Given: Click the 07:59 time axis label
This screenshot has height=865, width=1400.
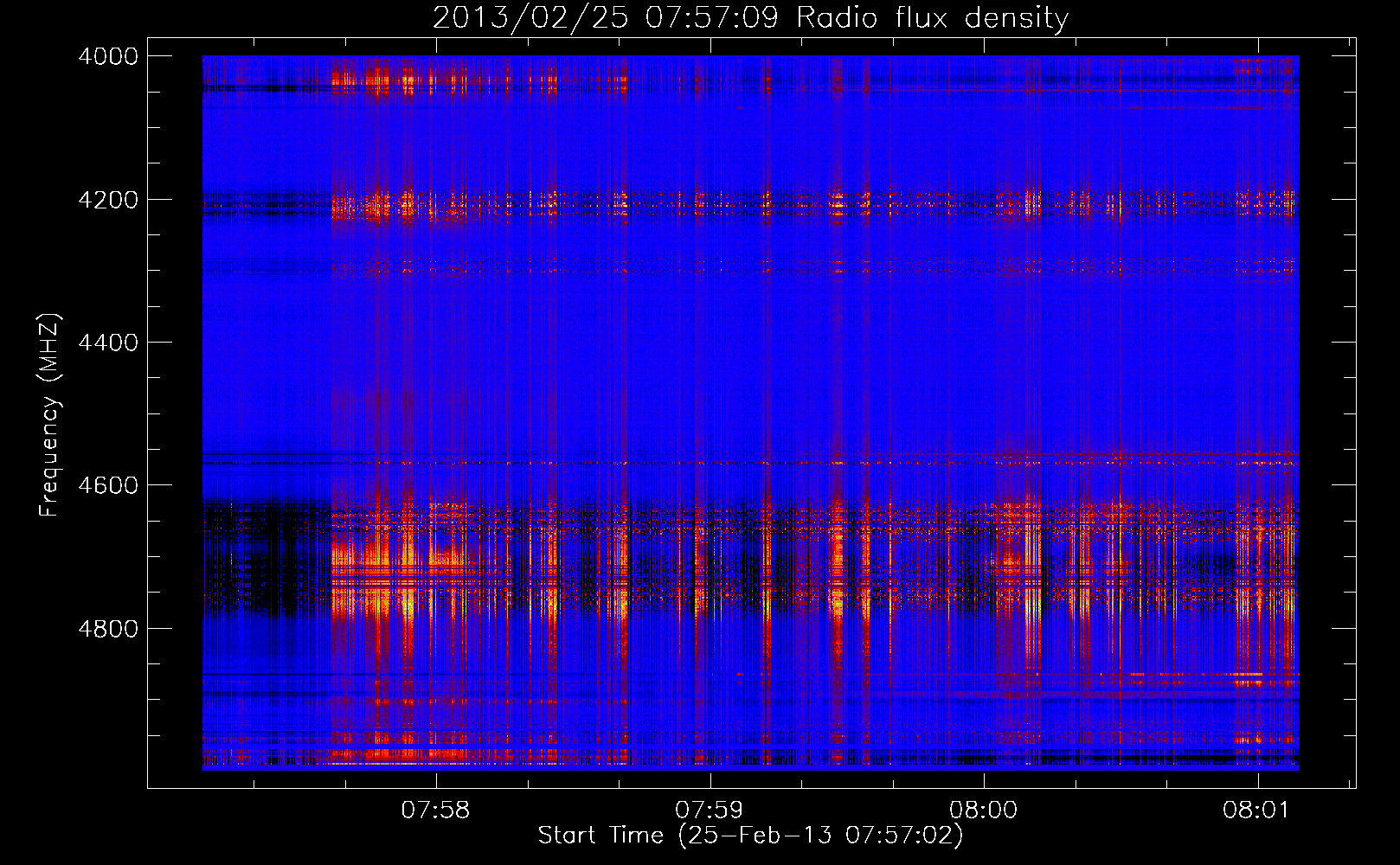Looking at the screenshot, I should 709,810.
